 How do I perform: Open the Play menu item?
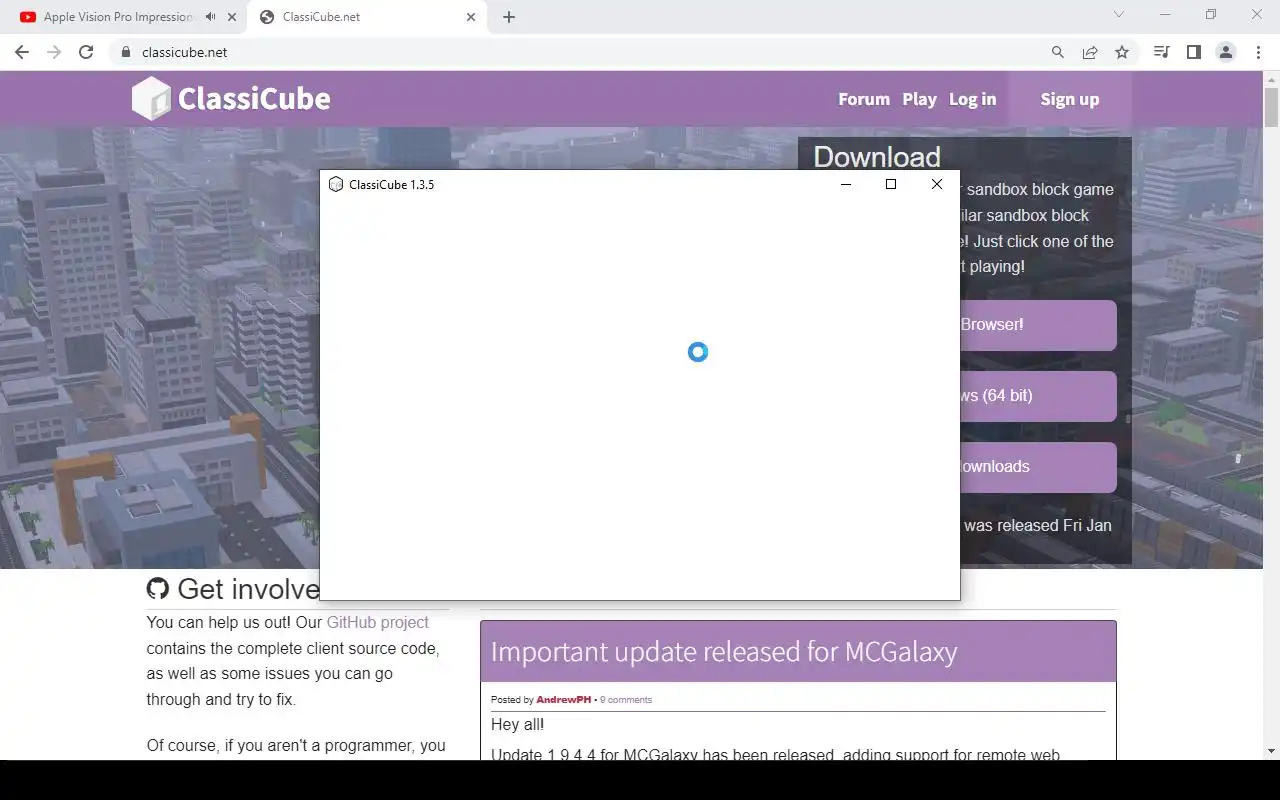919,99
